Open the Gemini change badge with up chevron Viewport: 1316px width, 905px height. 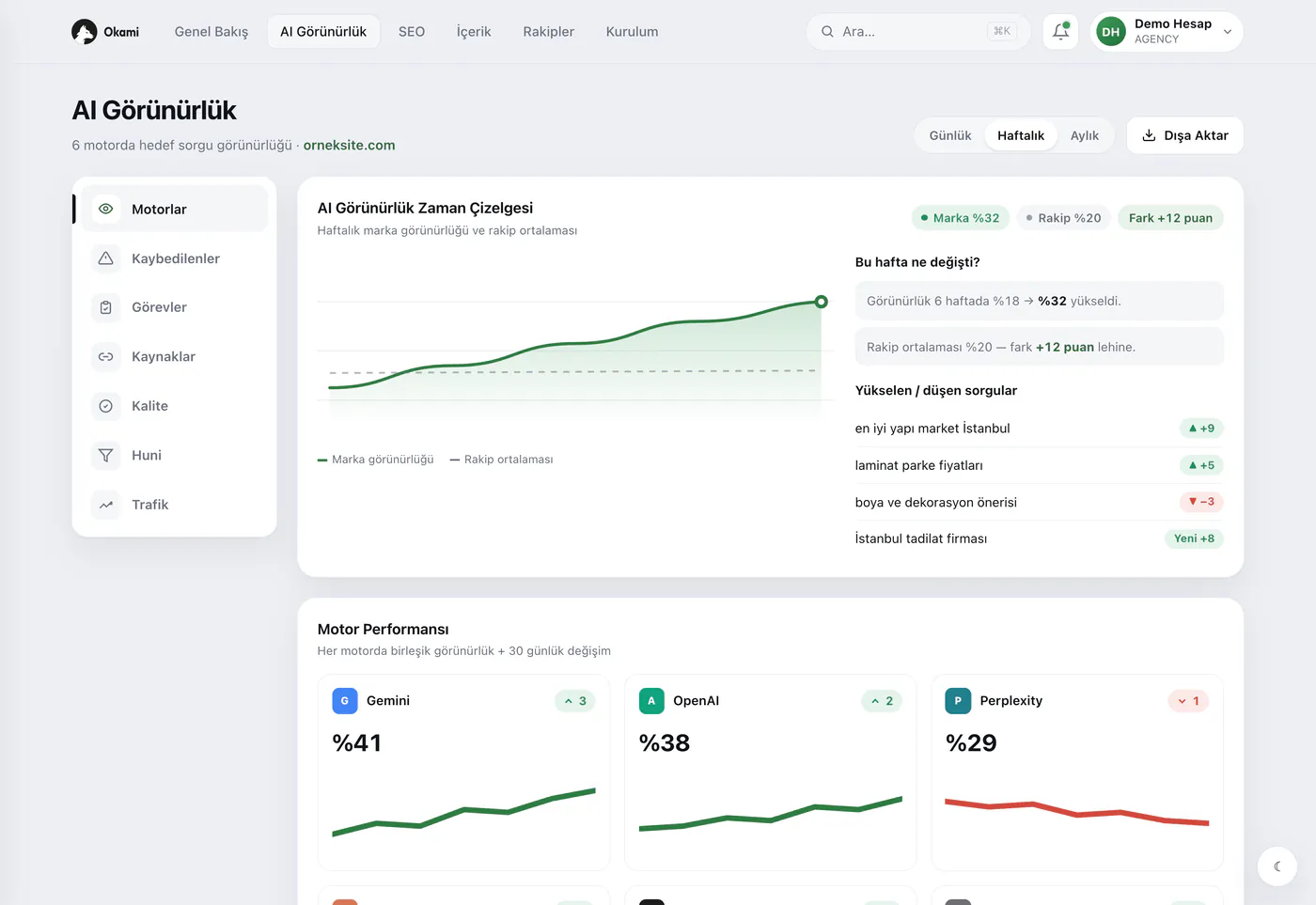tap(575, 701)
